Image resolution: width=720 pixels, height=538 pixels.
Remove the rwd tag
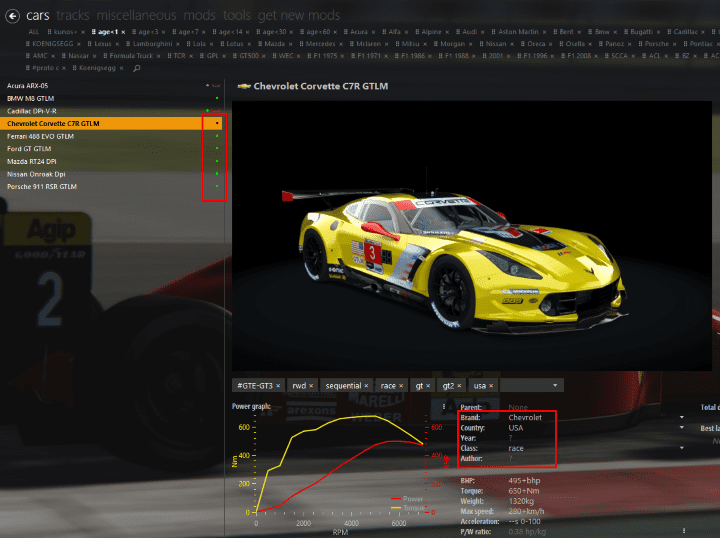pyautogui.click(x=311, y=385)
